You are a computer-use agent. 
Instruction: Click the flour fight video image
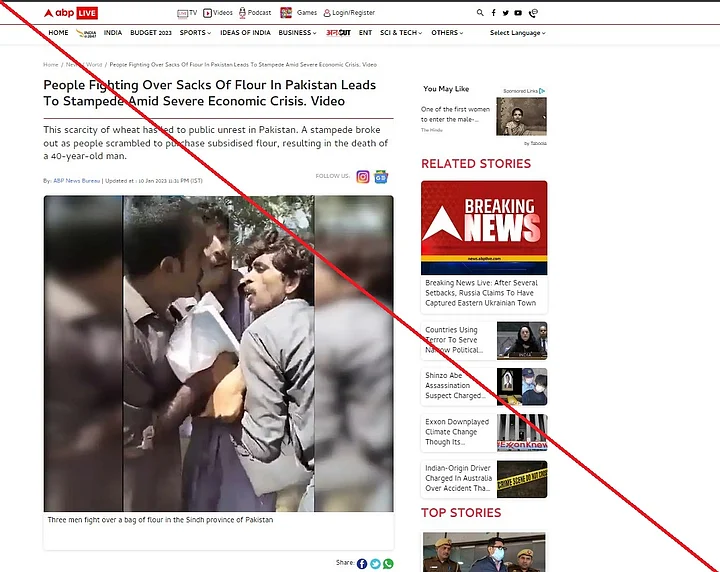218,353
